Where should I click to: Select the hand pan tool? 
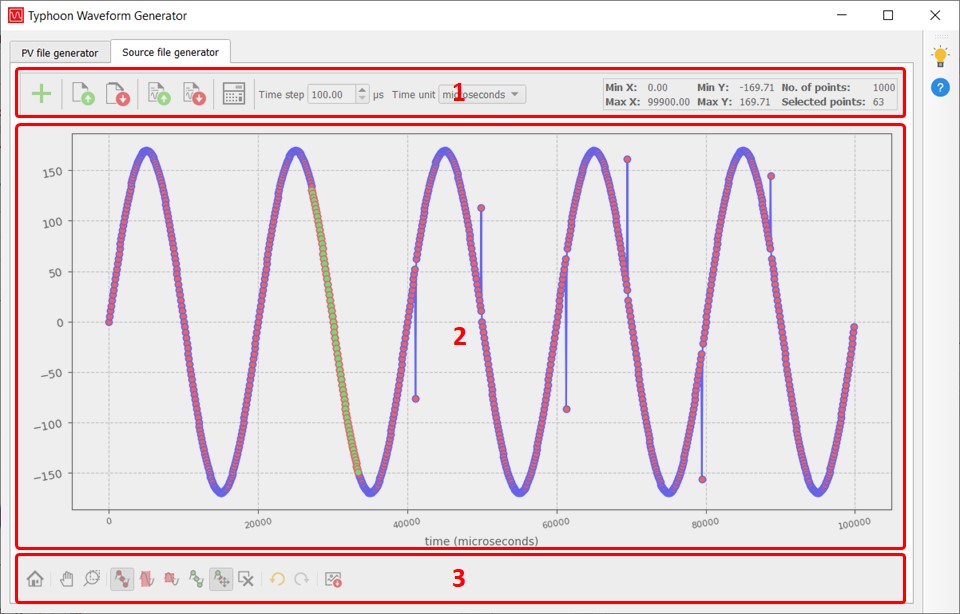(67, 579)
